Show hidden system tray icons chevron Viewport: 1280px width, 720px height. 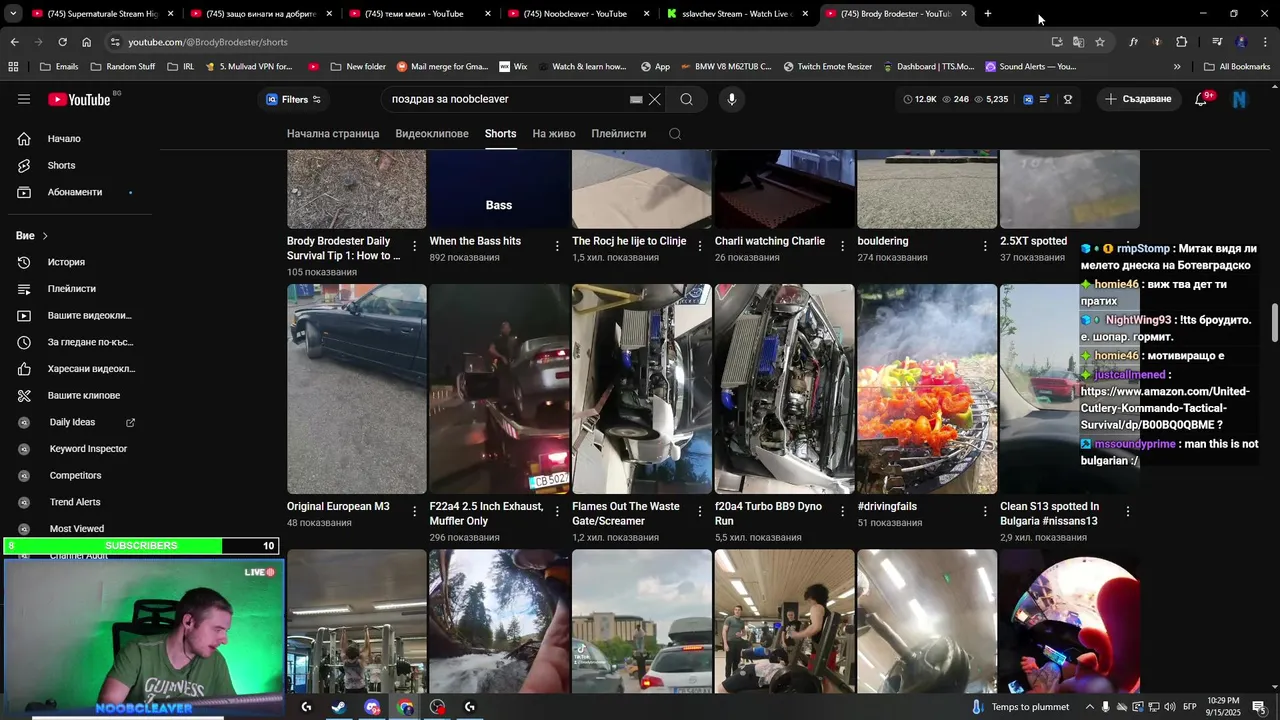(x=1090, y=707)
